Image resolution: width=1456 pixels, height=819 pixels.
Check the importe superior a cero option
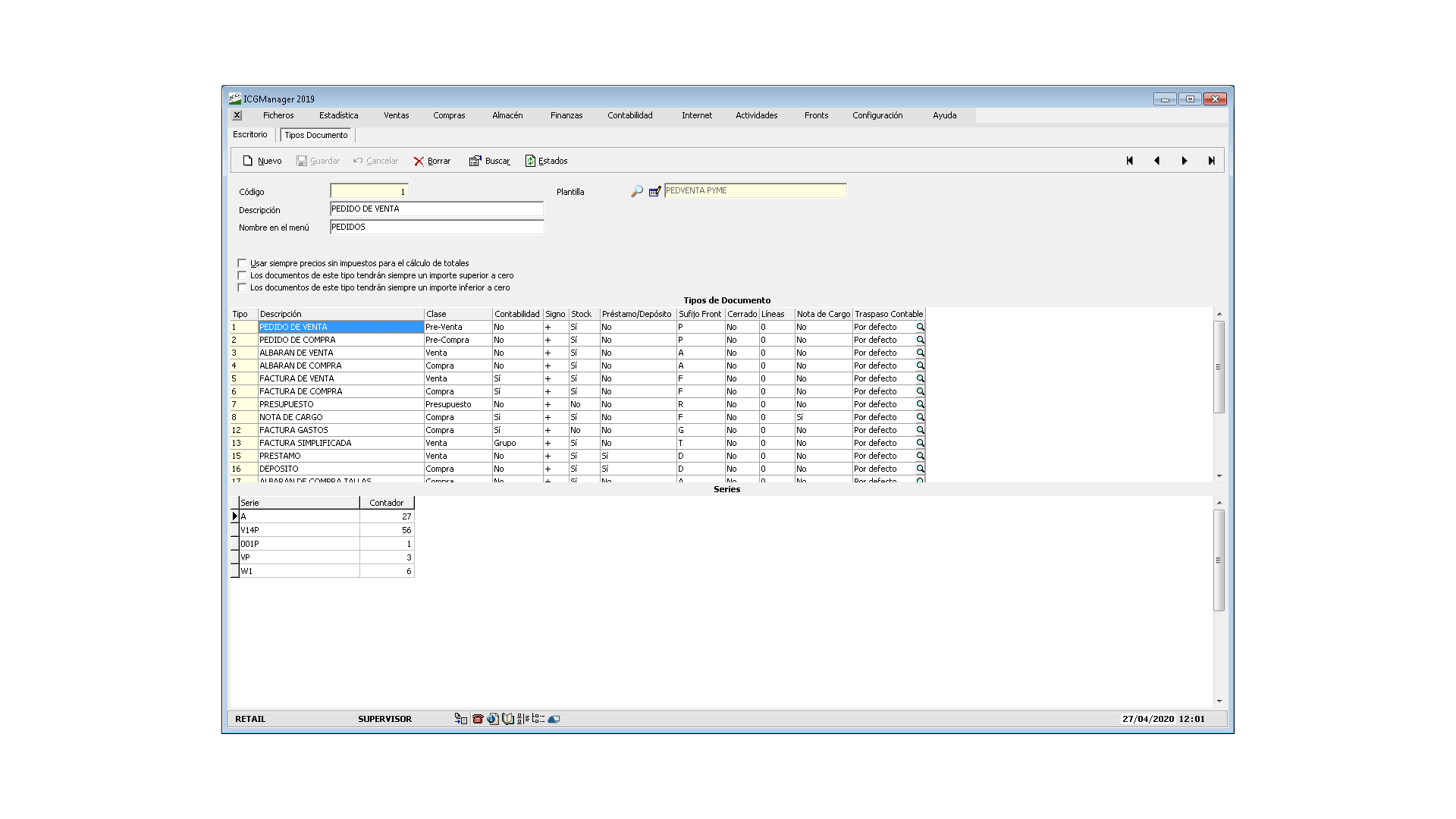242,275
